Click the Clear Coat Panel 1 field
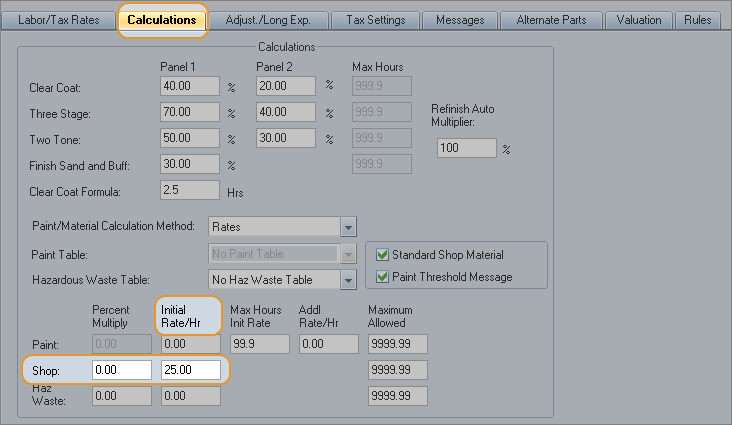 (190, 86)
